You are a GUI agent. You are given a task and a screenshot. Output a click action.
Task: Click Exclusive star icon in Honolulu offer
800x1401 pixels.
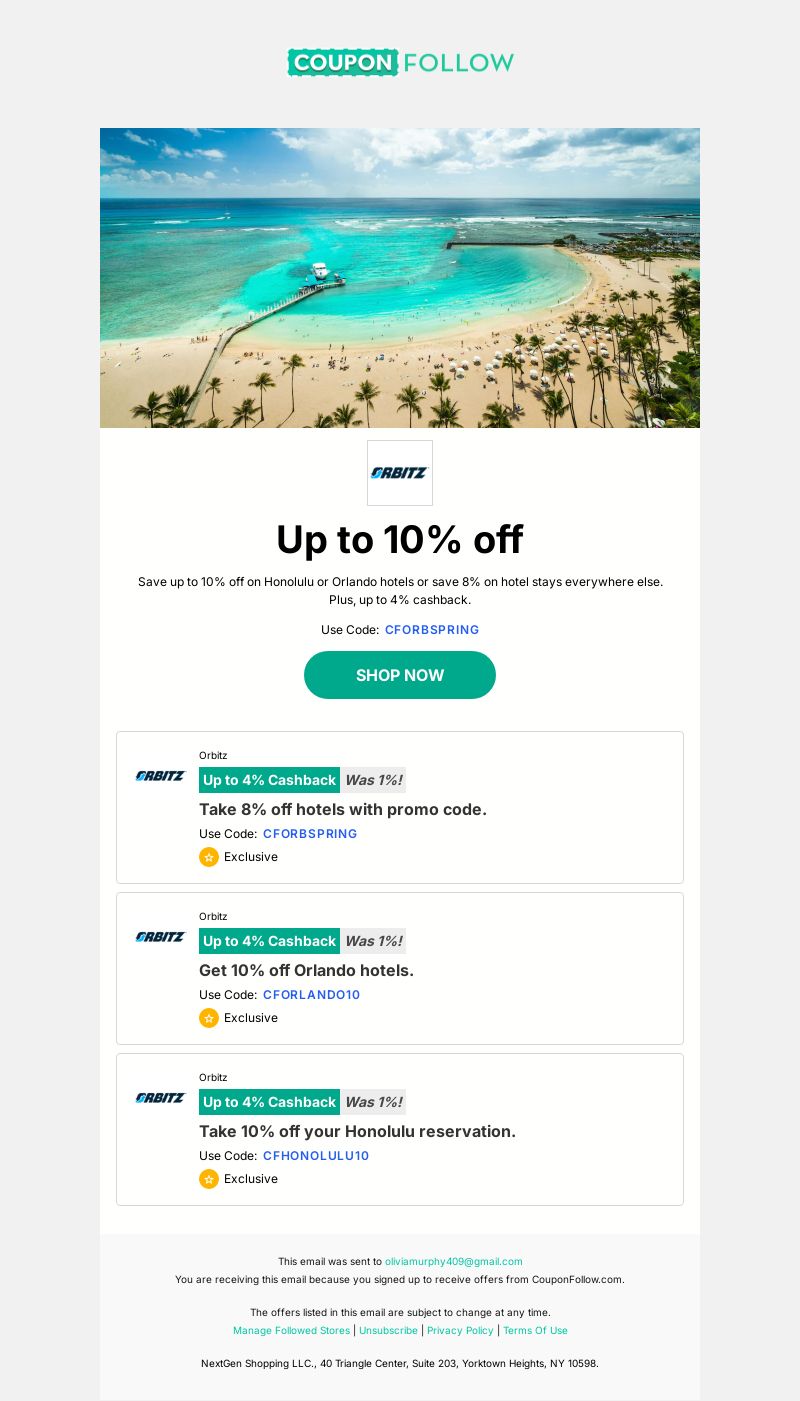209,1179
